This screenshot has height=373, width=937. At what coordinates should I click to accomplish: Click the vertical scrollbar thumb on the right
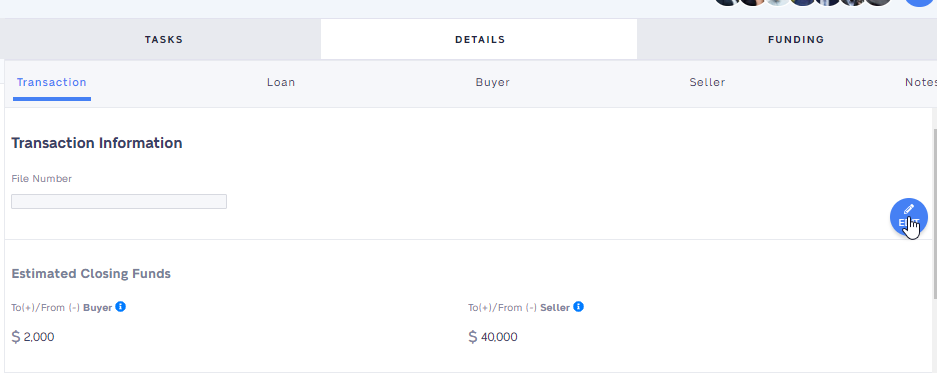click(935, 212)
